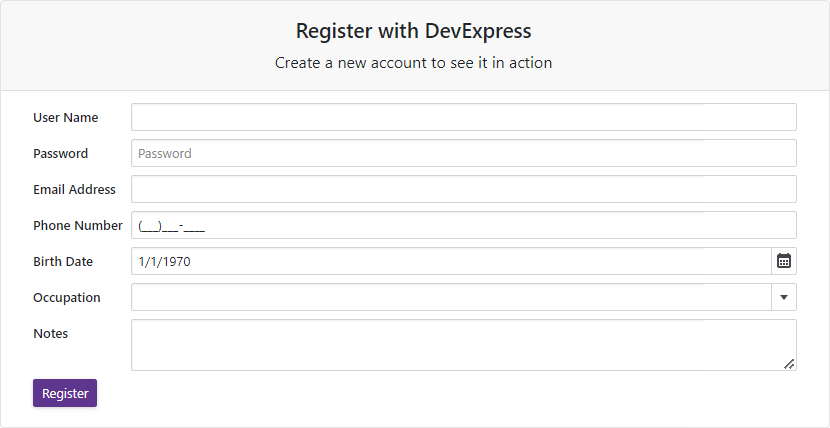Click the "Create a new account" subtitle

point(414,62)
